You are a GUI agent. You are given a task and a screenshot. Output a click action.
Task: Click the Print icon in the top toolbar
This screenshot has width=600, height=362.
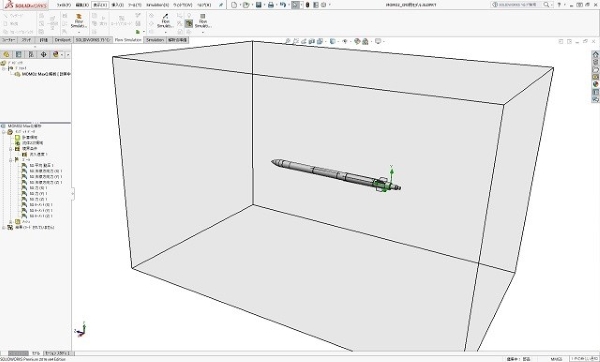[x=271, y=5]
